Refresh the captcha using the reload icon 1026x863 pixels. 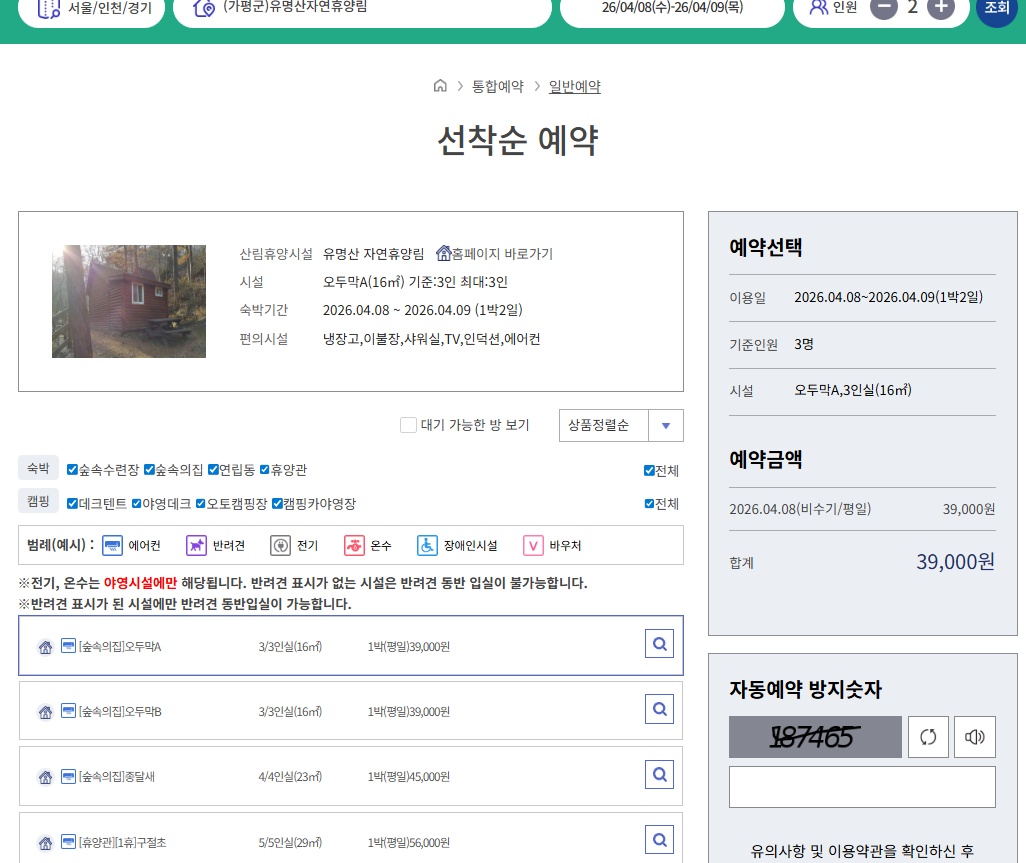(x=928, y=736)
